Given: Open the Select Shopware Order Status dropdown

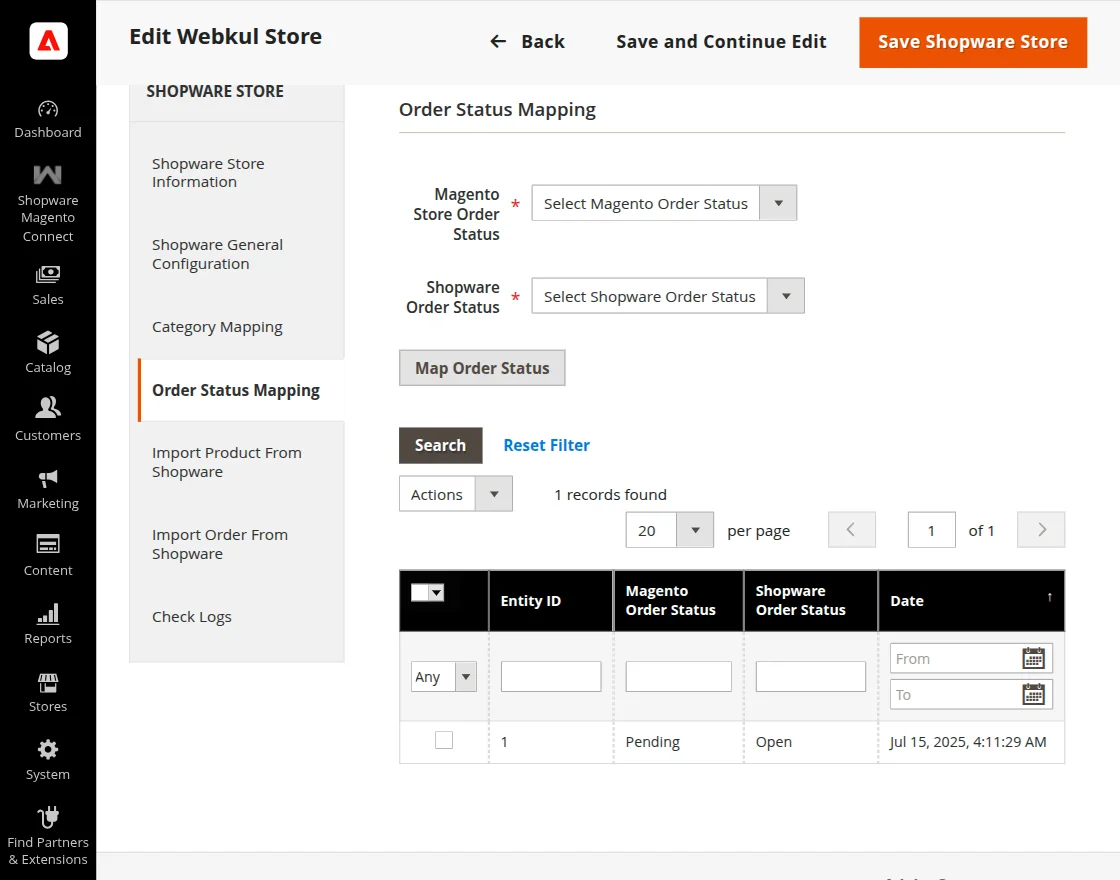Looking at the screenshot, I should coord(786,295).
